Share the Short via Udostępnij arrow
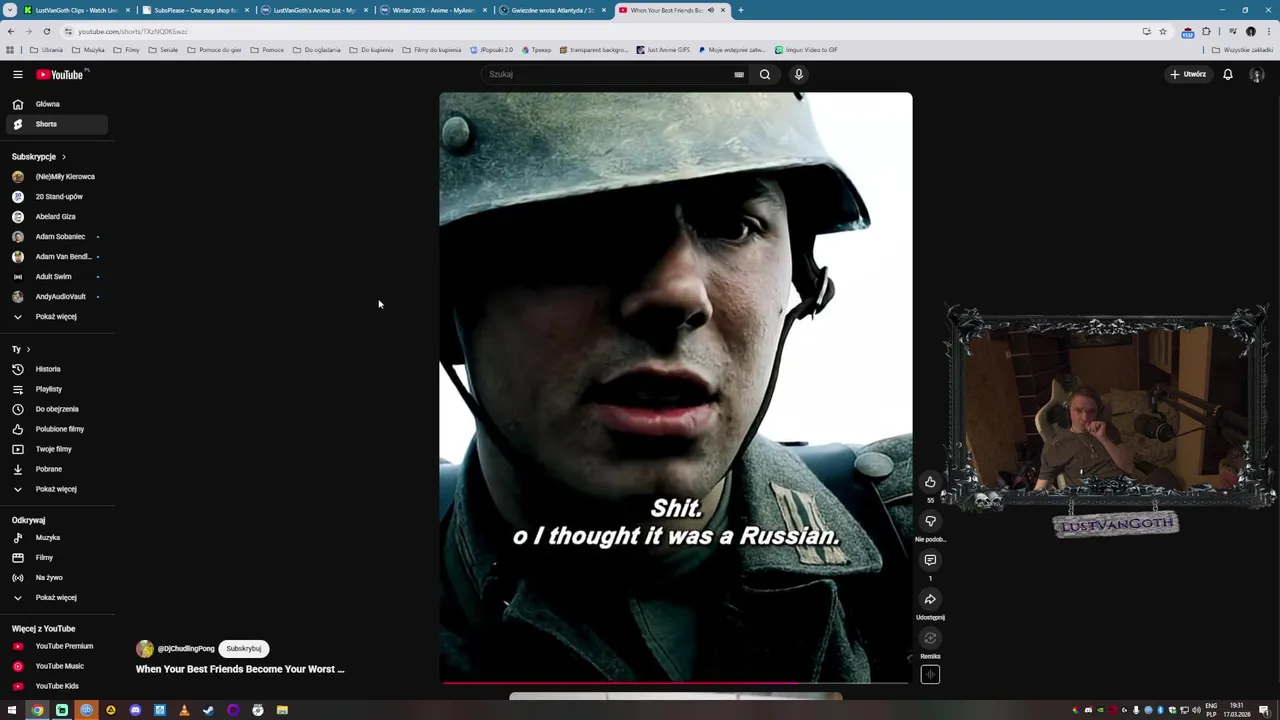The height and width of the screenshot is (720, 1280). (x=930, y=599)
